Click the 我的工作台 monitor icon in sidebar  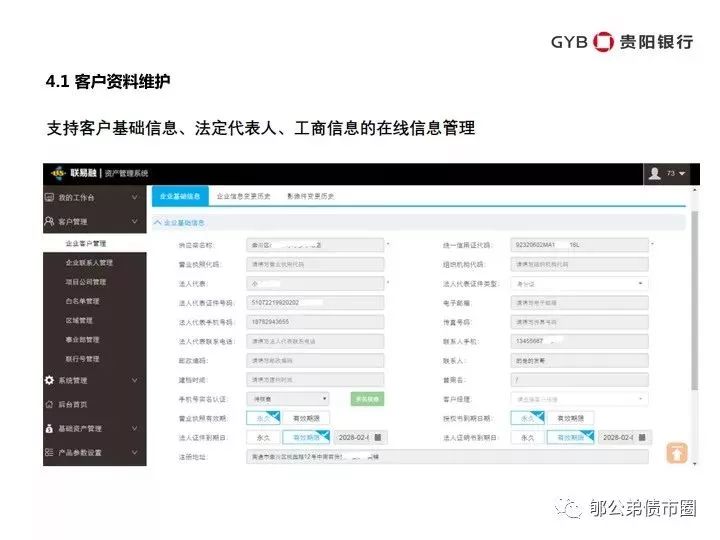coord(49,197)
